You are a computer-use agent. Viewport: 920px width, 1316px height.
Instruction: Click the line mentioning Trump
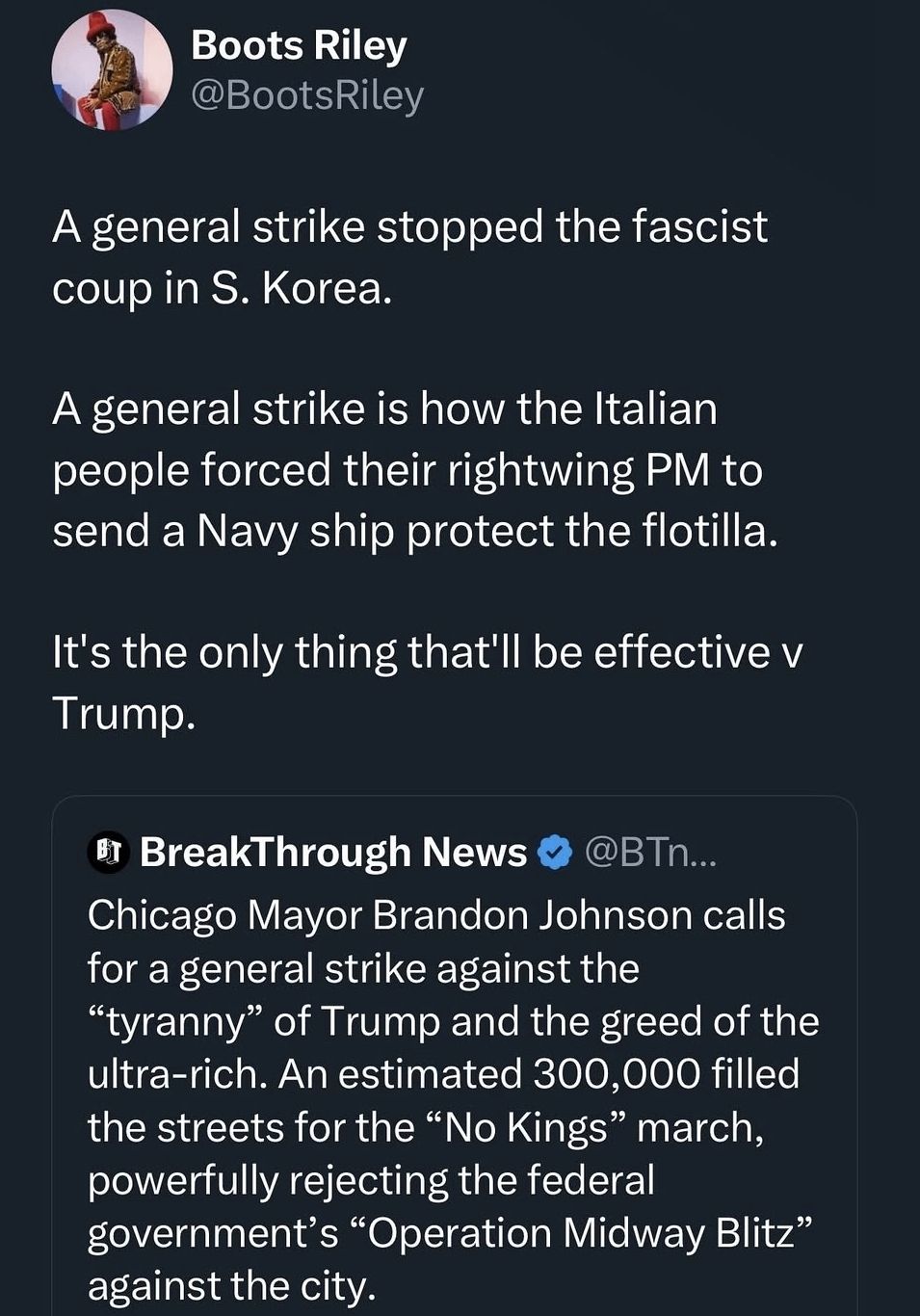(125, 714)
